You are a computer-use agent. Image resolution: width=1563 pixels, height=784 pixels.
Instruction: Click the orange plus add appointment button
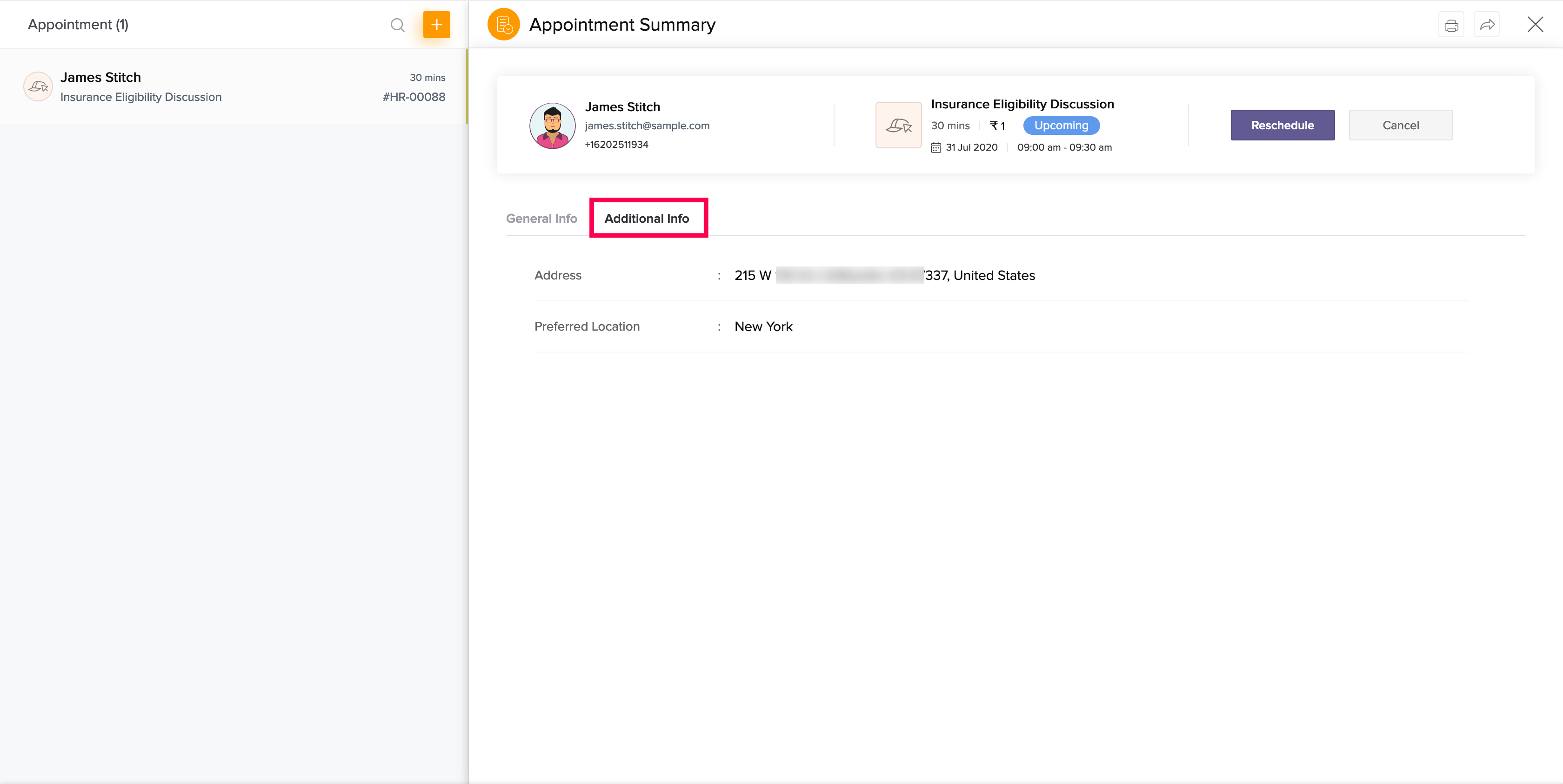point(436,25)
